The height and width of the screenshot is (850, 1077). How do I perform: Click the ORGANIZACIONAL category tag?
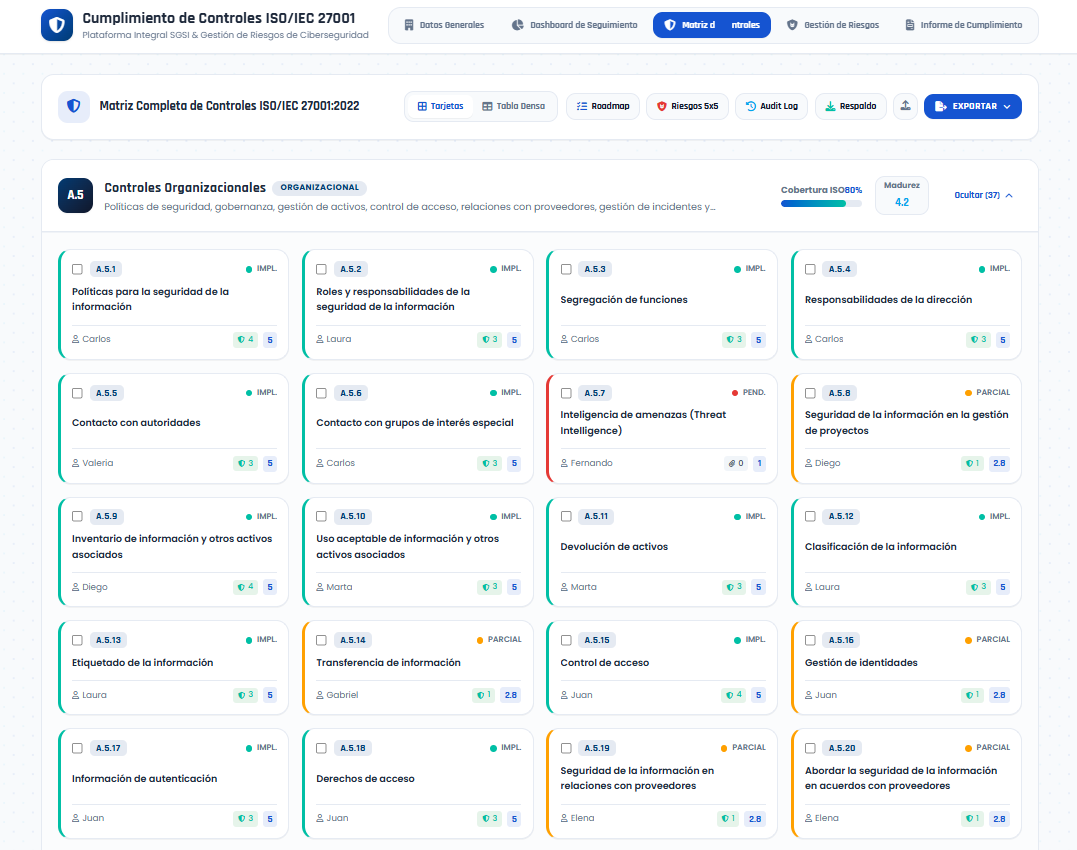point(319,187)
